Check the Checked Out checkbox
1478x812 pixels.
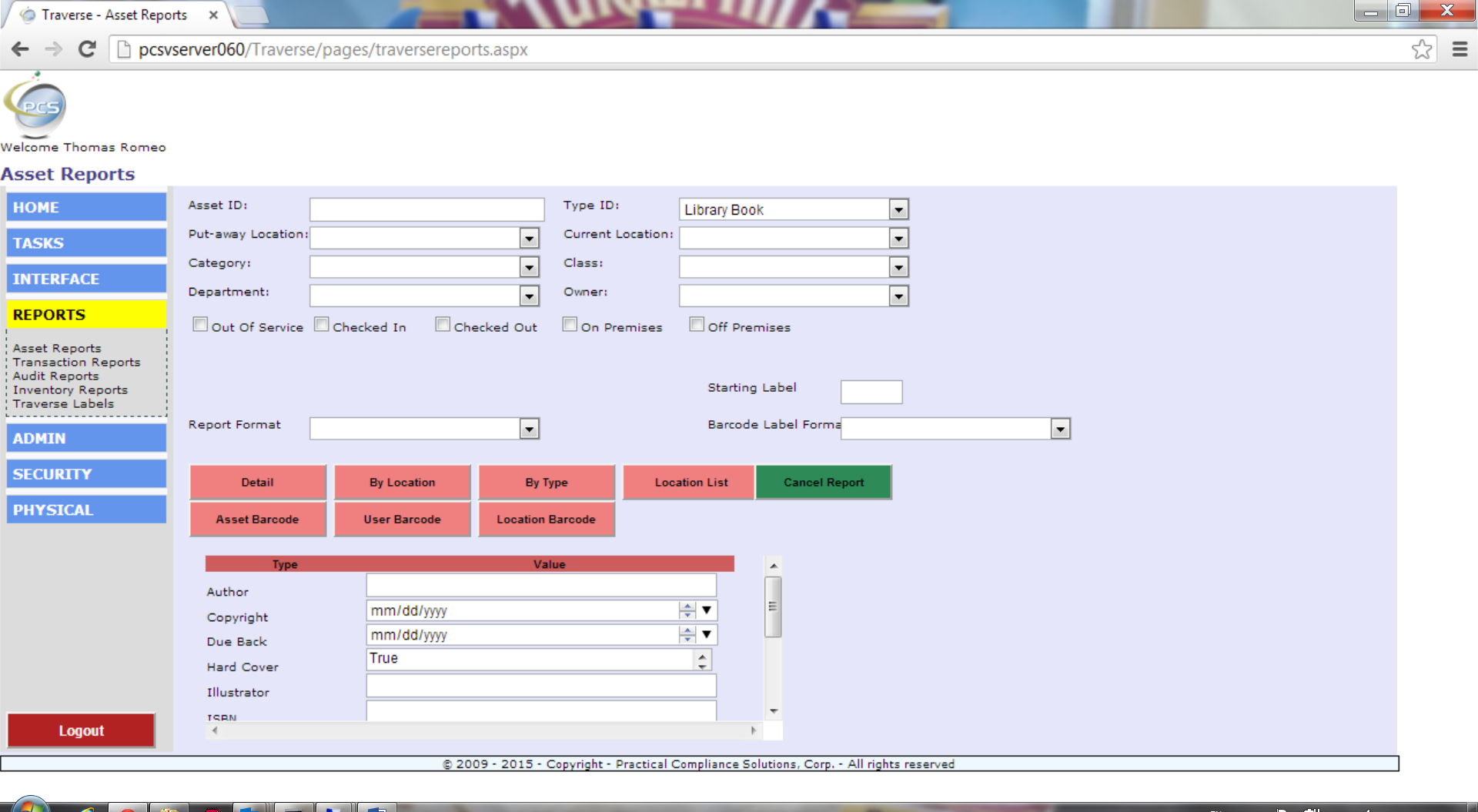click(443, 325)
